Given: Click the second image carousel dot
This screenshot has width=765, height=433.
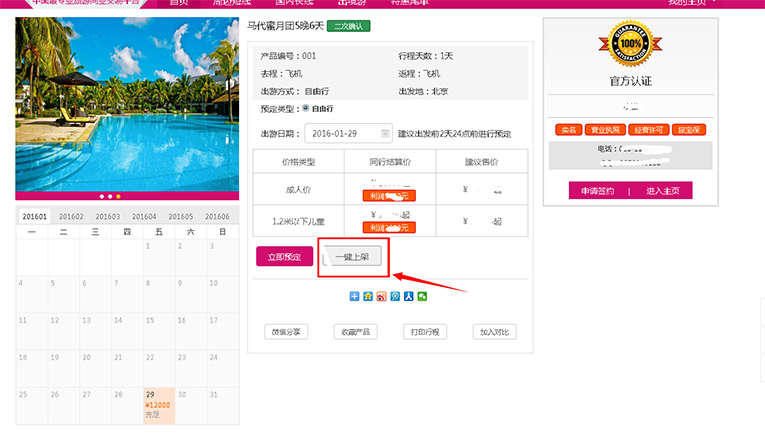Looking at the screenshot, I should pos(110,197).
